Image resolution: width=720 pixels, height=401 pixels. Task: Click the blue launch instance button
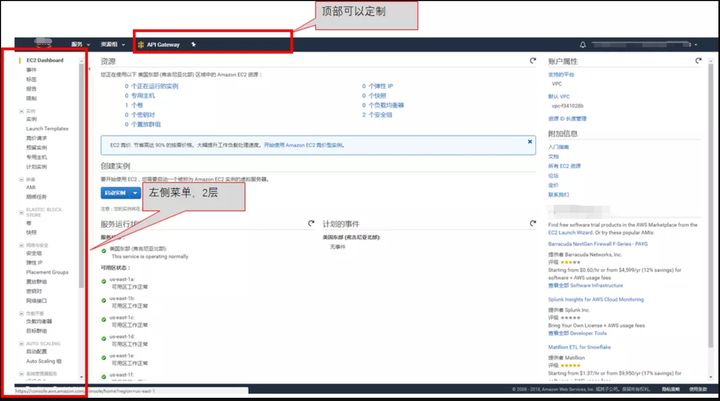(x=115, y=193)
